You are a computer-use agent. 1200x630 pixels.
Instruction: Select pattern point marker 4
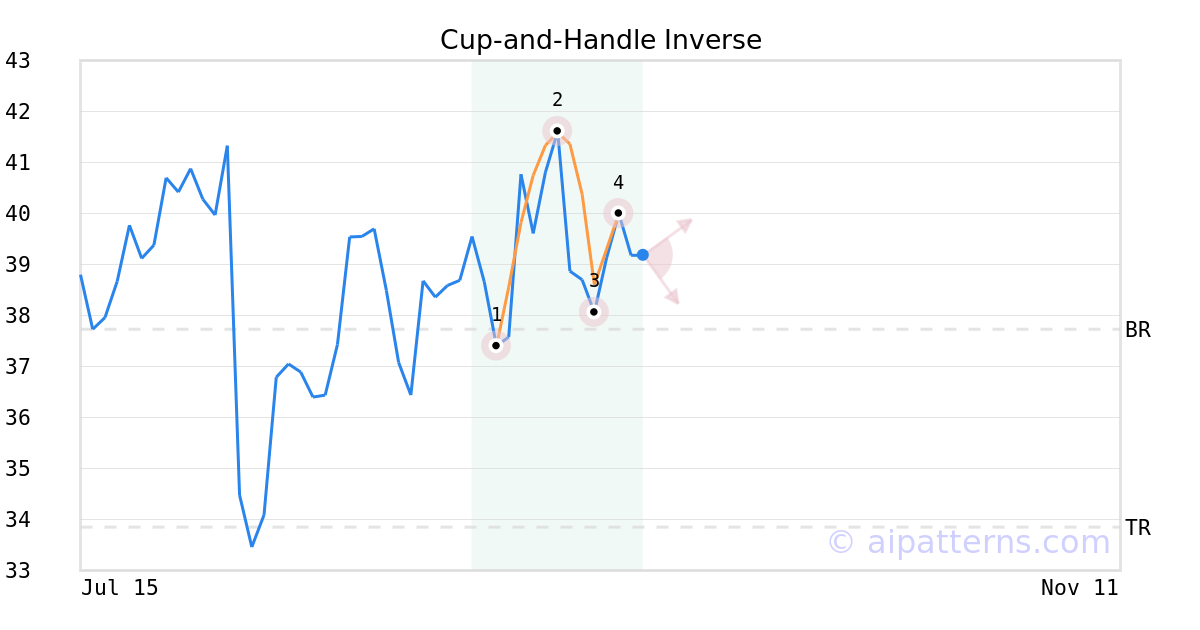click(618, 213)
